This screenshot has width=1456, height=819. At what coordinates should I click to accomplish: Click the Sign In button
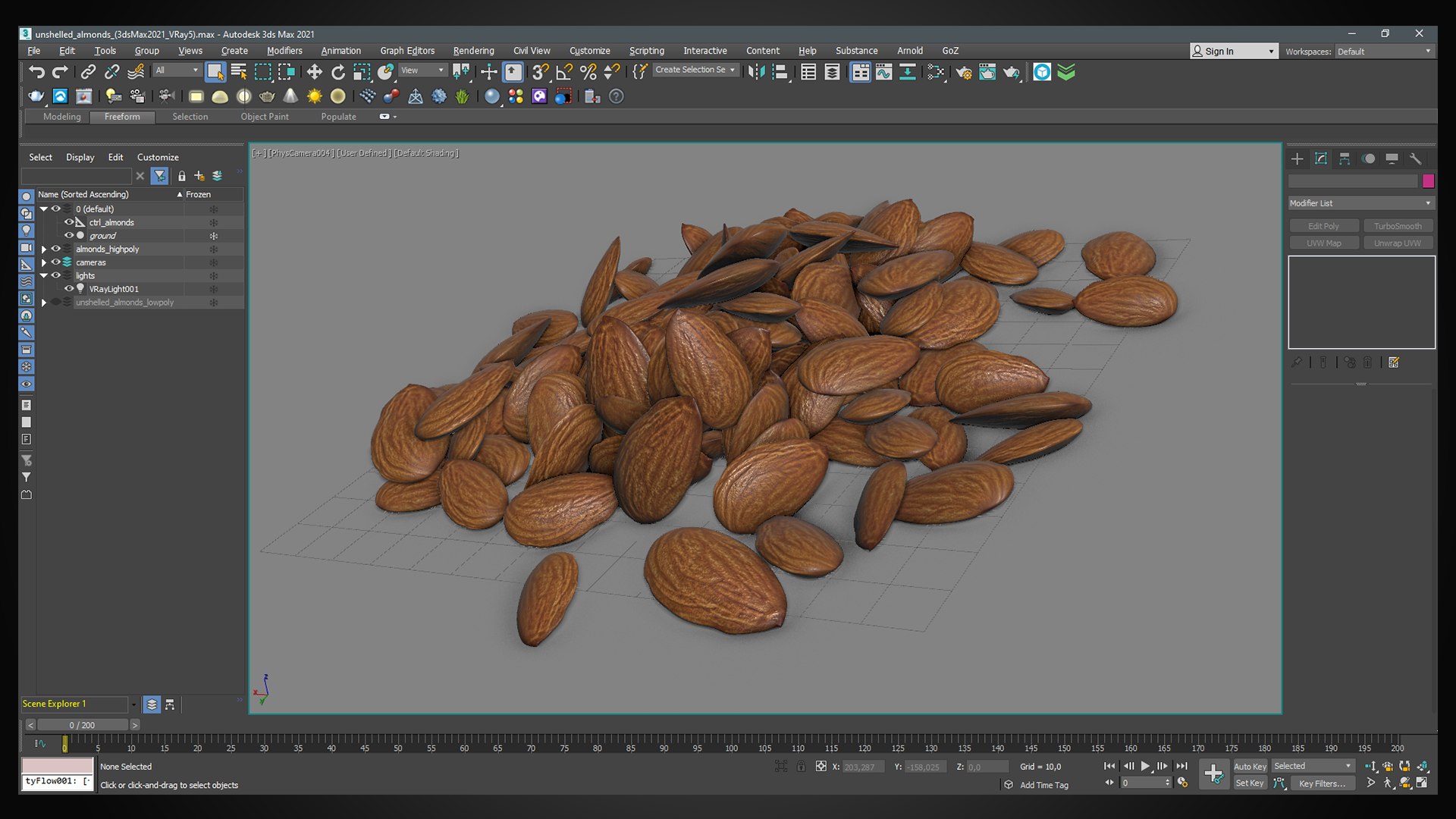pos(1233,52)
